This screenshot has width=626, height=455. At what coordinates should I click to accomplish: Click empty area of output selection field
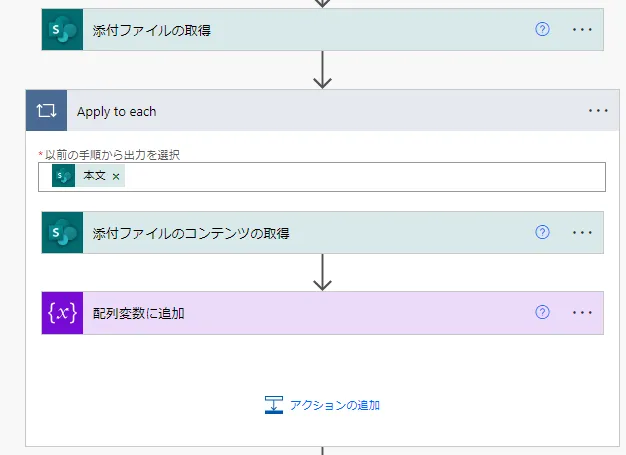pos(360,176)
